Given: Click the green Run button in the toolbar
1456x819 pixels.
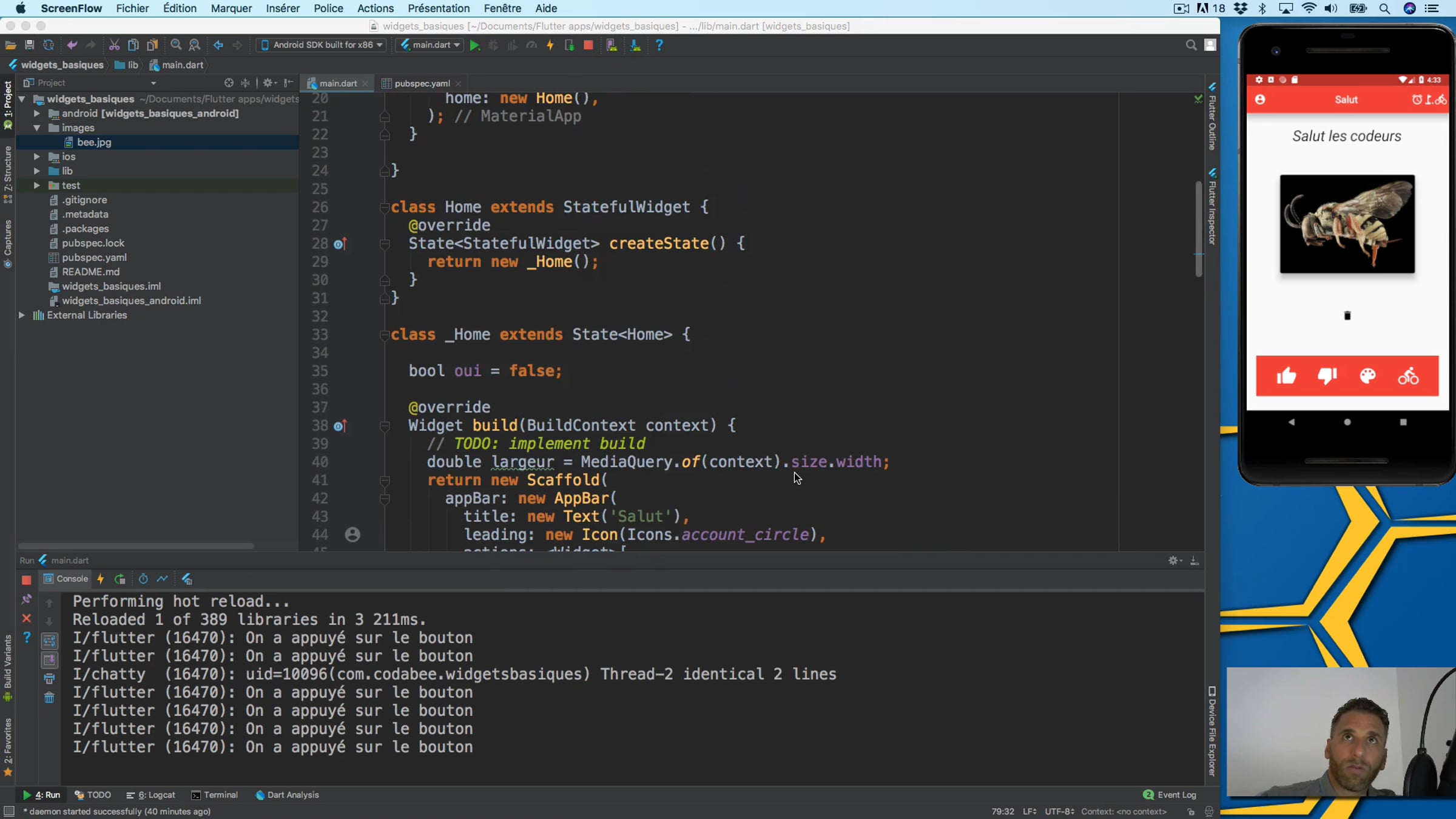Looking at the screenshot, I should tap(474, 45).
